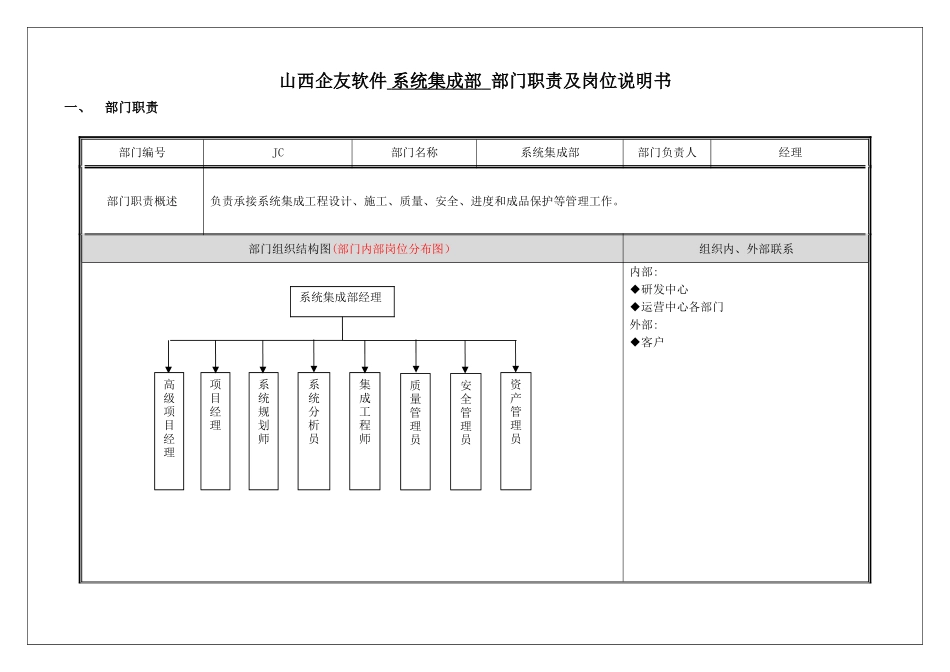Select the JC department code cell
The width and height of the screenshot is (950, 672).
pos(278,153)
